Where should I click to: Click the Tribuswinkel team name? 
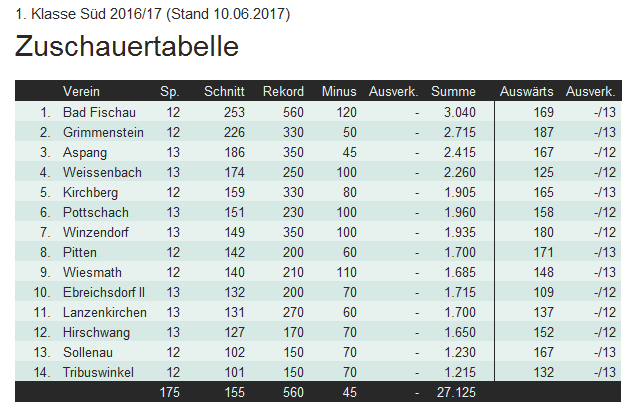[98, 372]
